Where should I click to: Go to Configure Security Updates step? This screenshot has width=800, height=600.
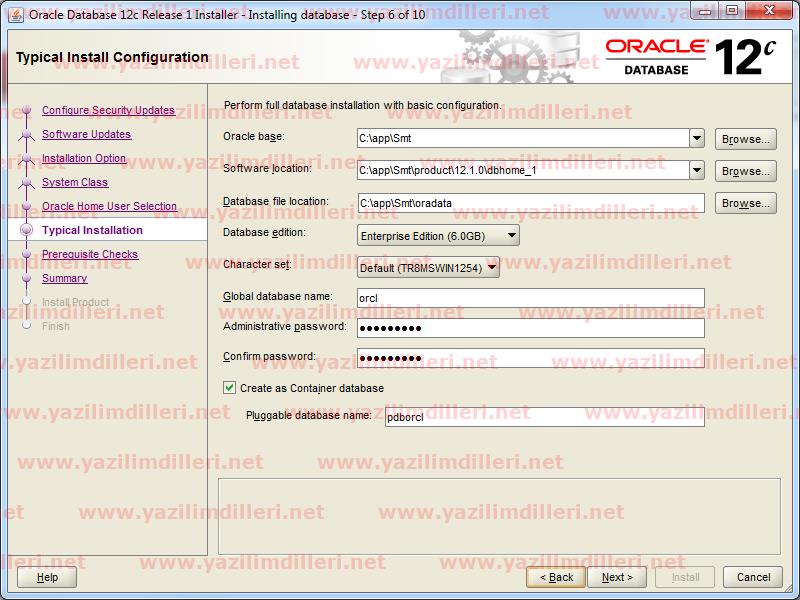[x=108, y=111]
